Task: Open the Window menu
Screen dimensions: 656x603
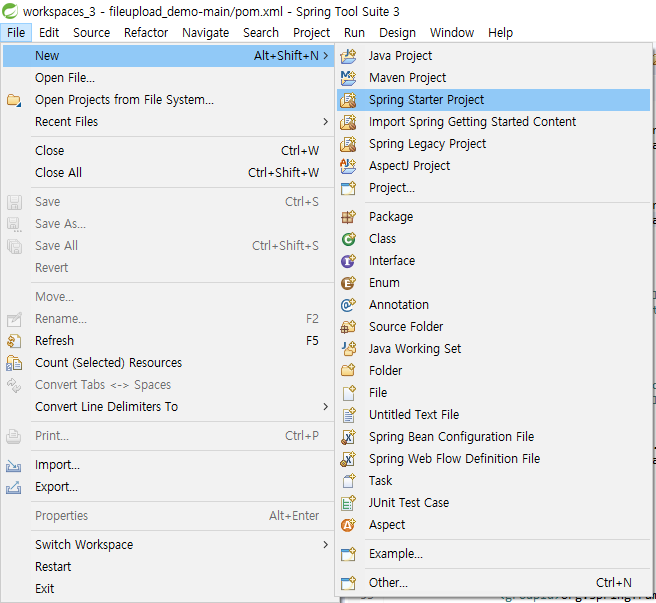Action: [x=452, y=33]
